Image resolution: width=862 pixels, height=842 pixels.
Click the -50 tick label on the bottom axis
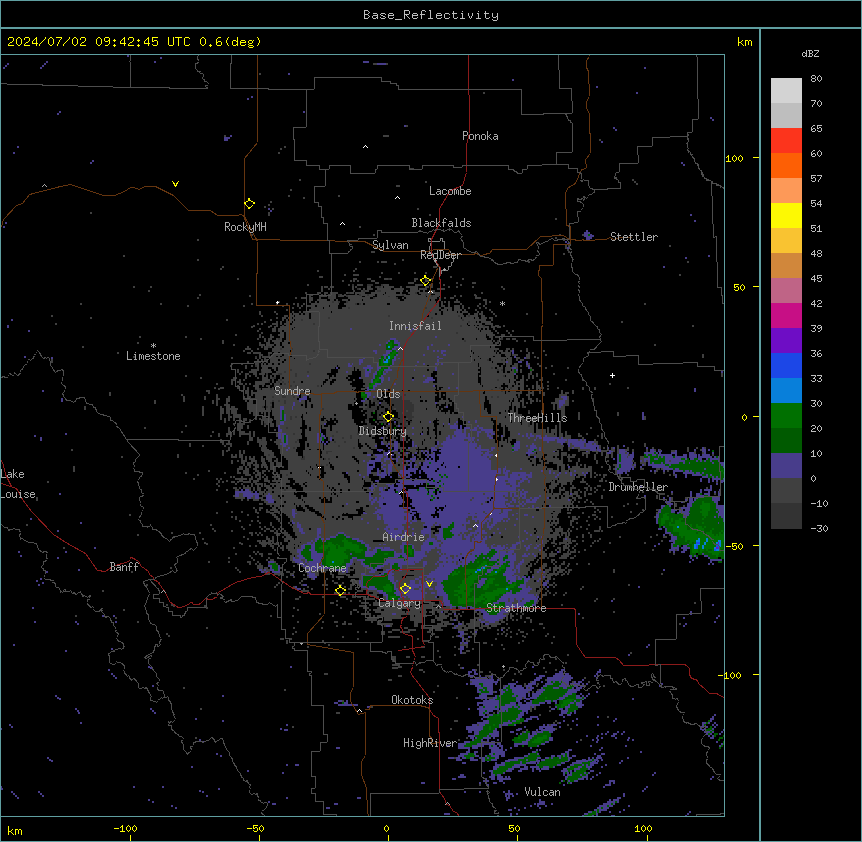255,828
